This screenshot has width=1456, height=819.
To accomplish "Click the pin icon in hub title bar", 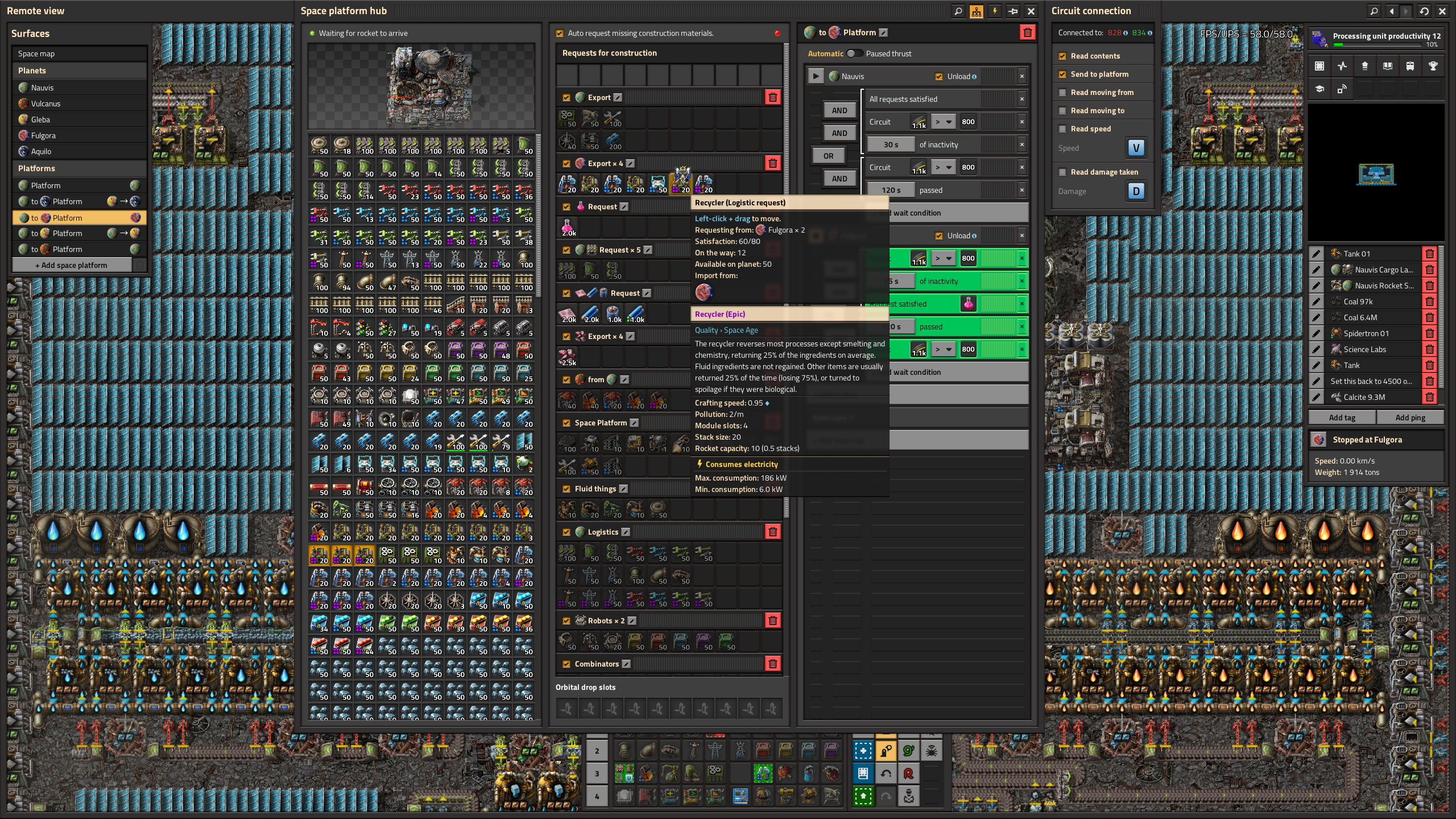I will [1013, 11].
